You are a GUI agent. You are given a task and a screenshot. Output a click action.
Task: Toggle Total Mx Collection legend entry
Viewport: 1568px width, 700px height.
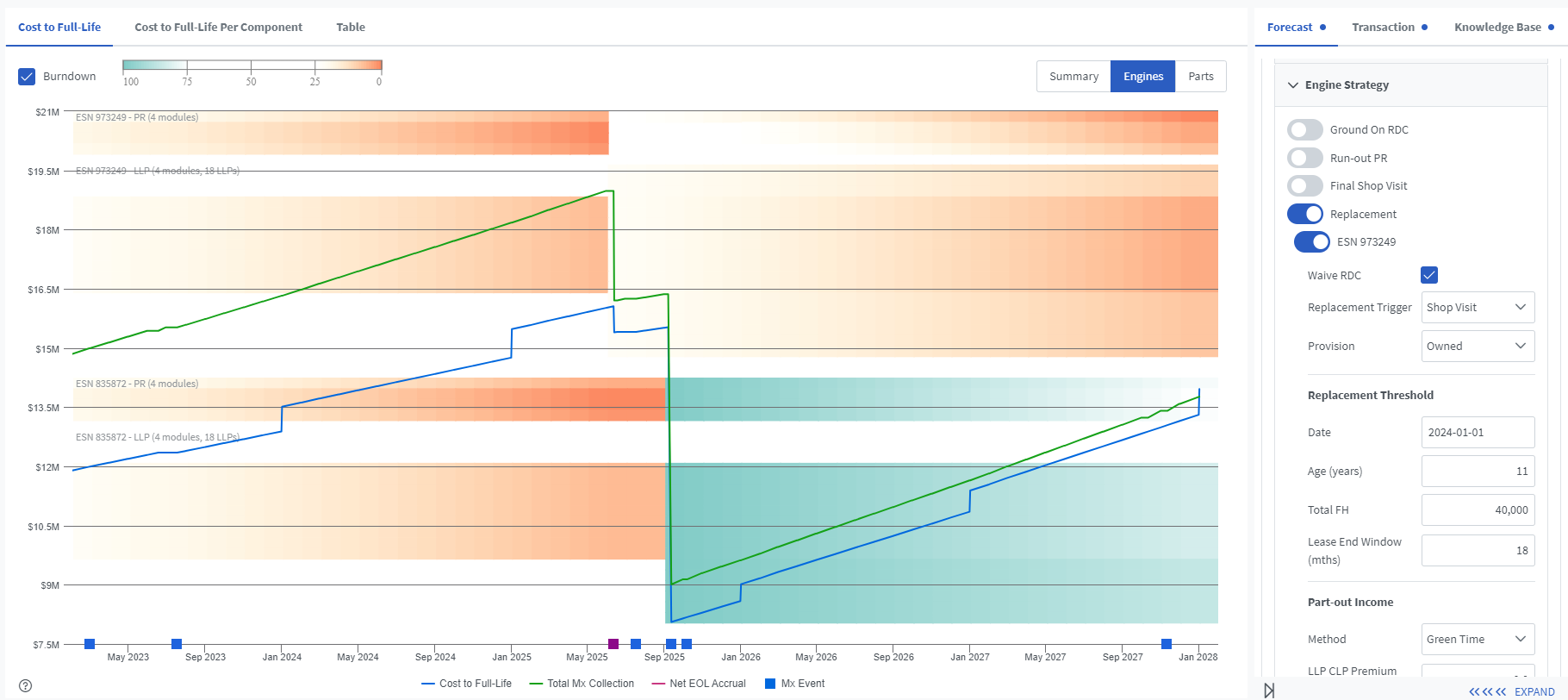coord(582,684)
